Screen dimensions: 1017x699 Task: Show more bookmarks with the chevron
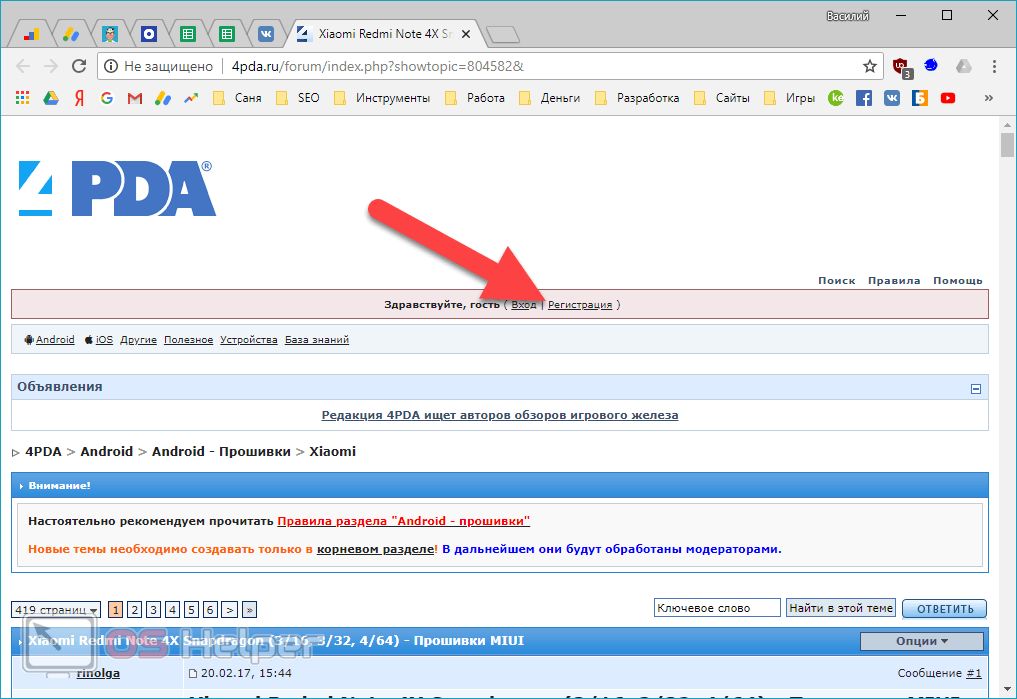[988, 98]
